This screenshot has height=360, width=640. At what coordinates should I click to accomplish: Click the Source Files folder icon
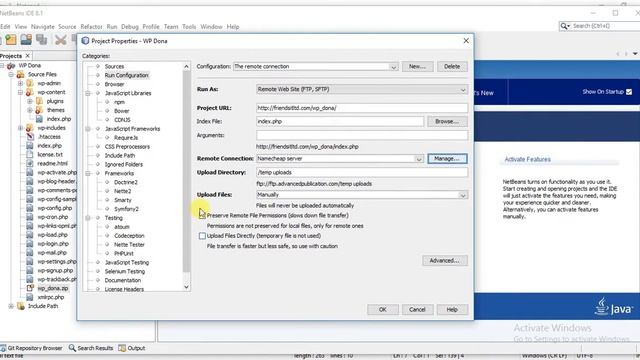click(x=20, y=74)
